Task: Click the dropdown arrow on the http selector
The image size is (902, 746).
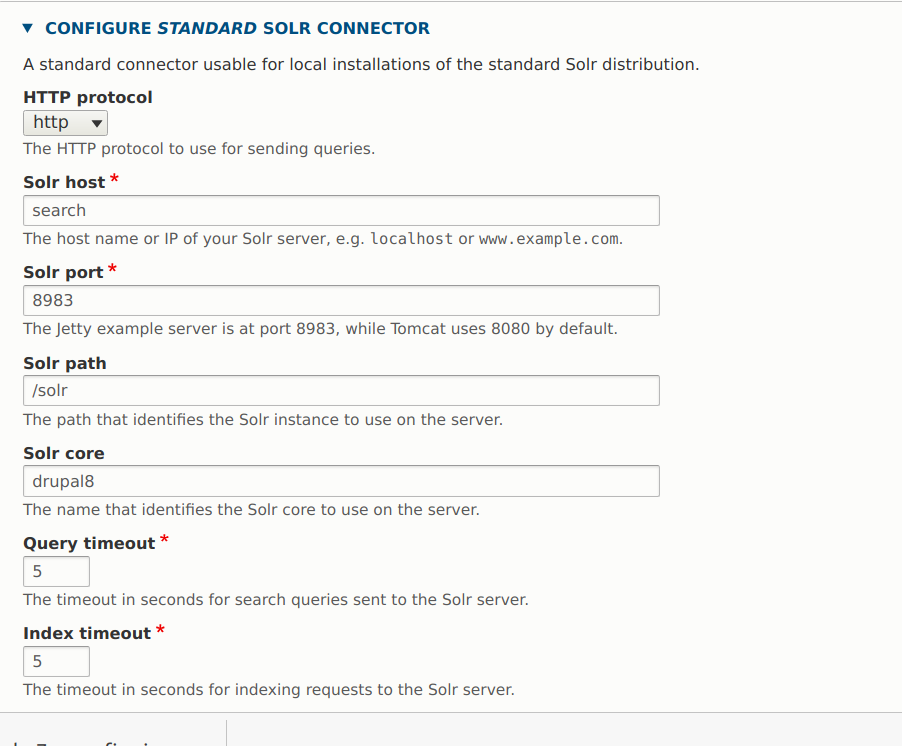Action: pyautogui.click(x=96, y=122)
